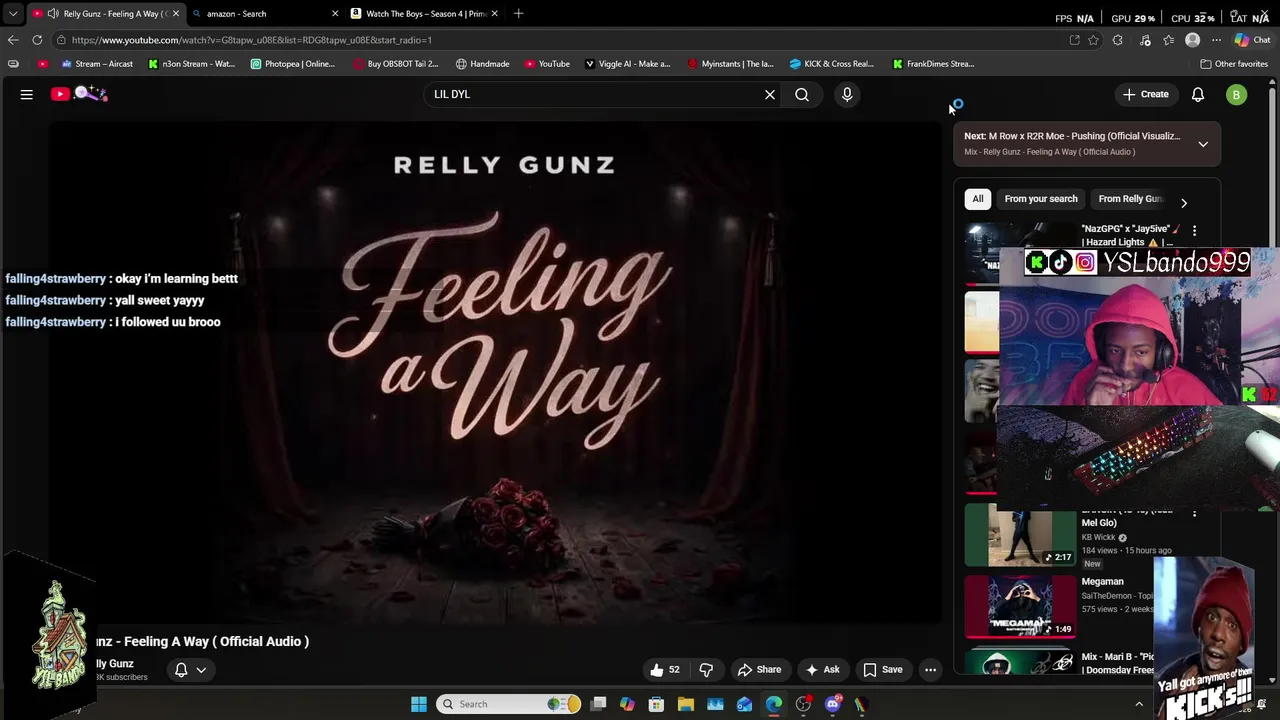Viewport: 1280px width, 720px height.
Task: Open Photopea bookmark
Action: (292, 64)
